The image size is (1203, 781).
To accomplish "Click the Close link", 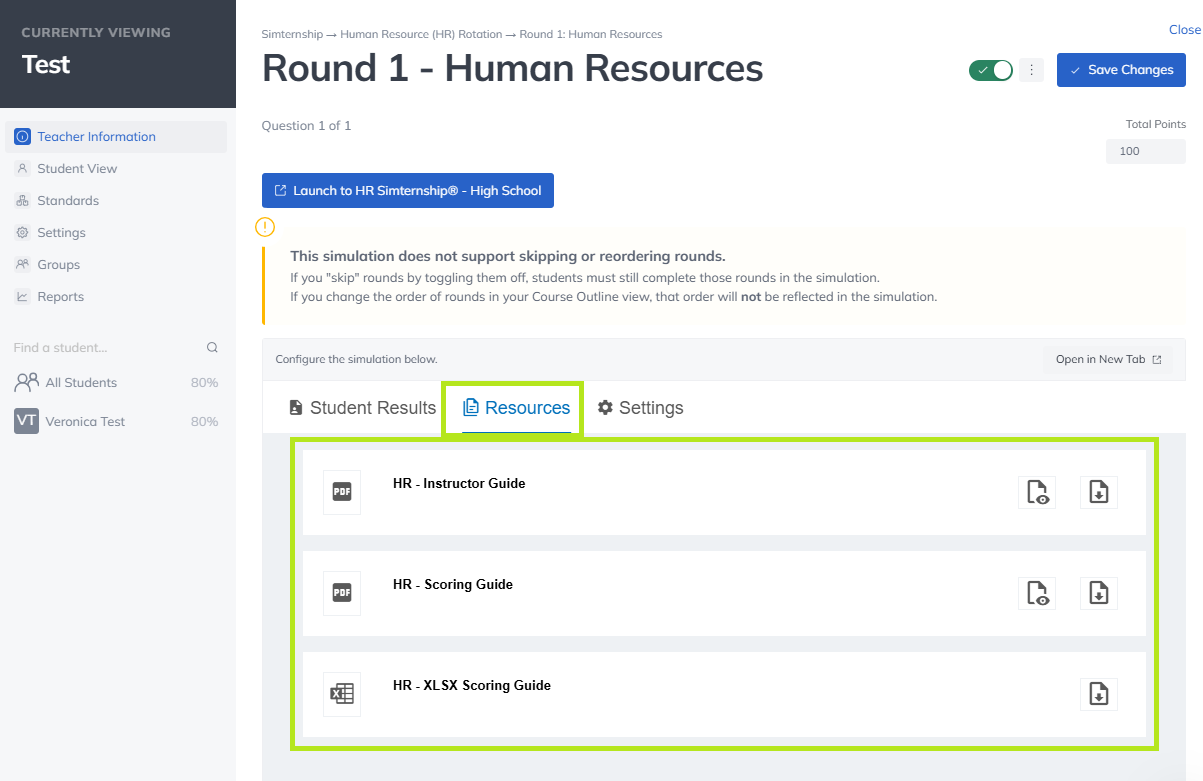I will (x=1184, y=30).
